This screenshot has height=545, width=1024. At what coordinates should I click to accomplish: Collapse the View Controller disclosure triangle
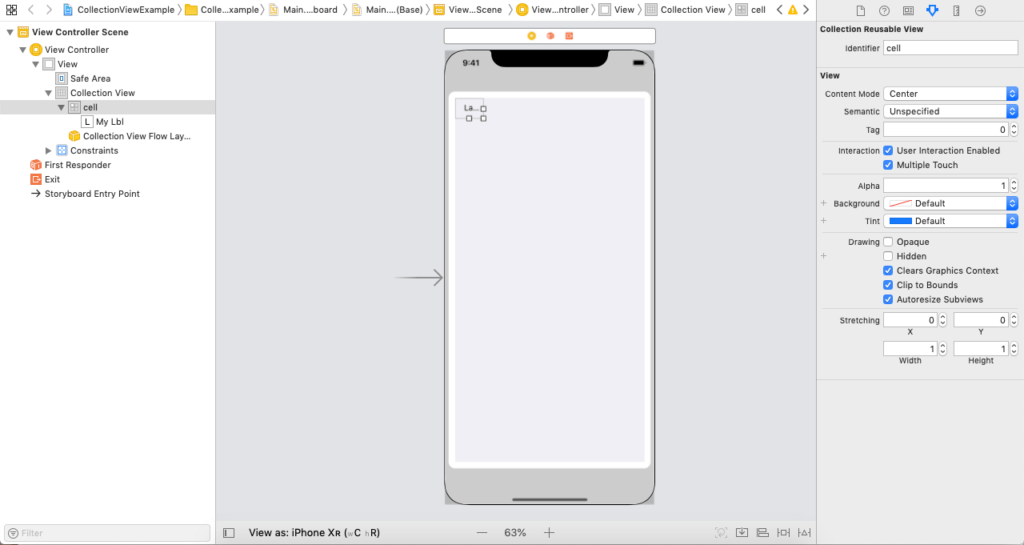(23, 50)
